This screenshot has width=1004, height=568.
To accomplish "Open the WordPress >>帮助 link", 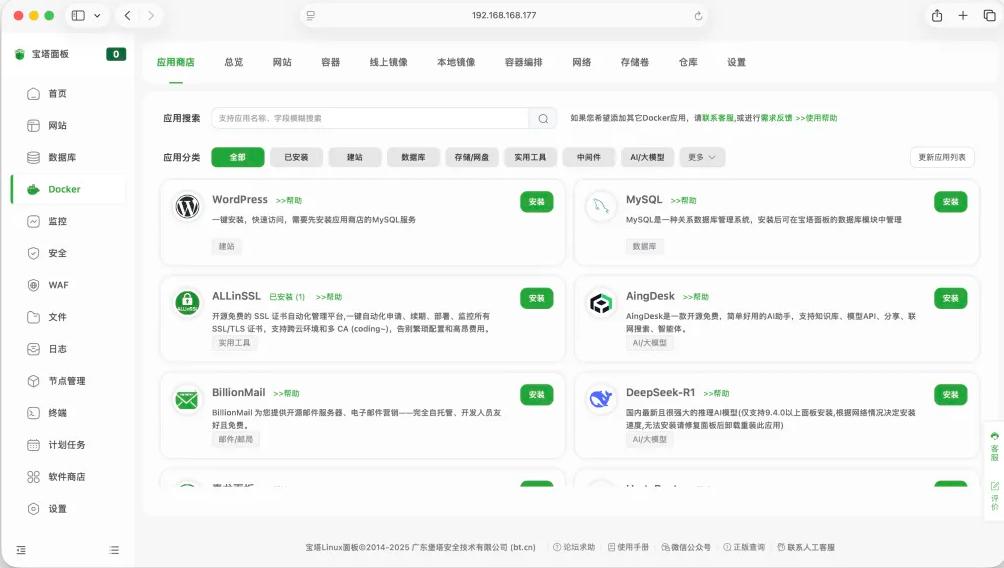I will [289, 200].
